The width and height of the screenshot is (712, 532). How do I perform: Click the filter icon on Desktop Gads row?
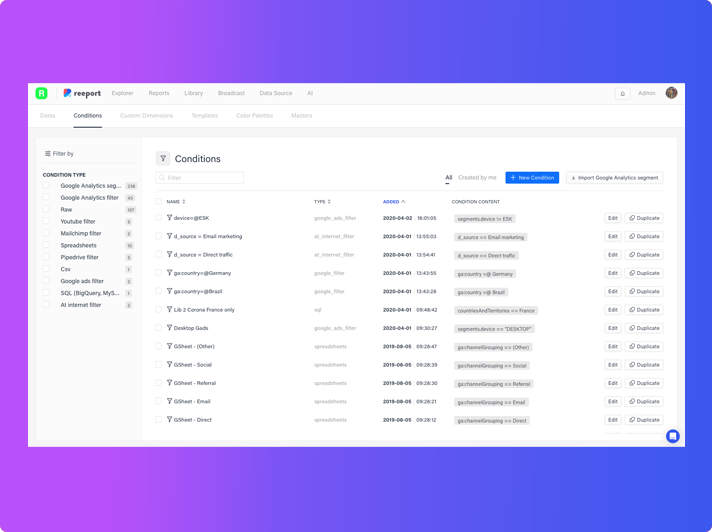(169, 328)
